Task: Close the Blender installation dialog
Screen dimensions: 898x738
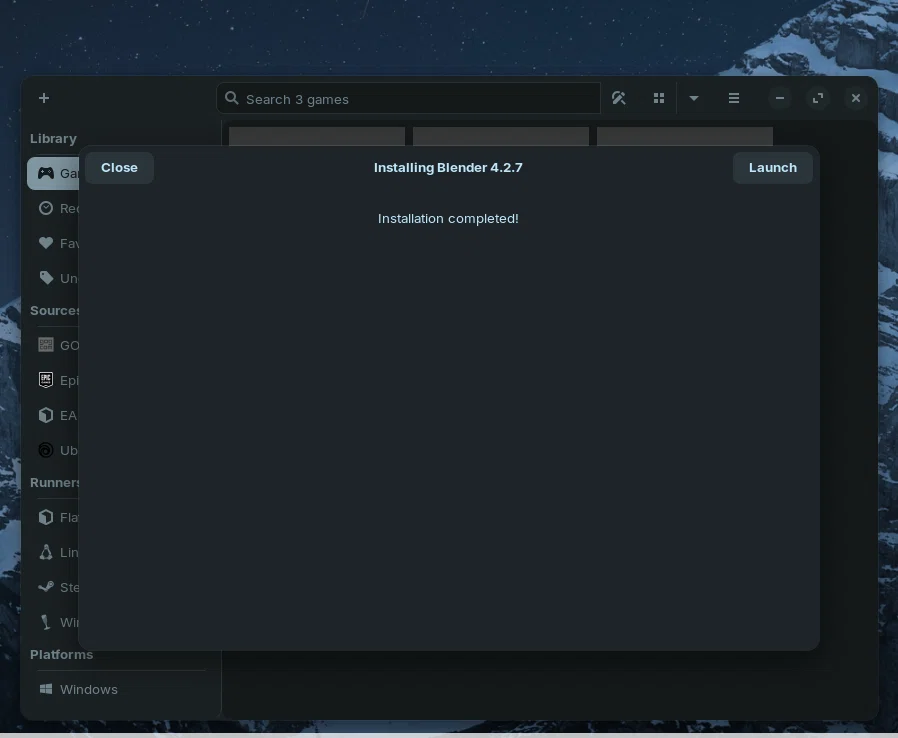Action: (x=119, y=168)
